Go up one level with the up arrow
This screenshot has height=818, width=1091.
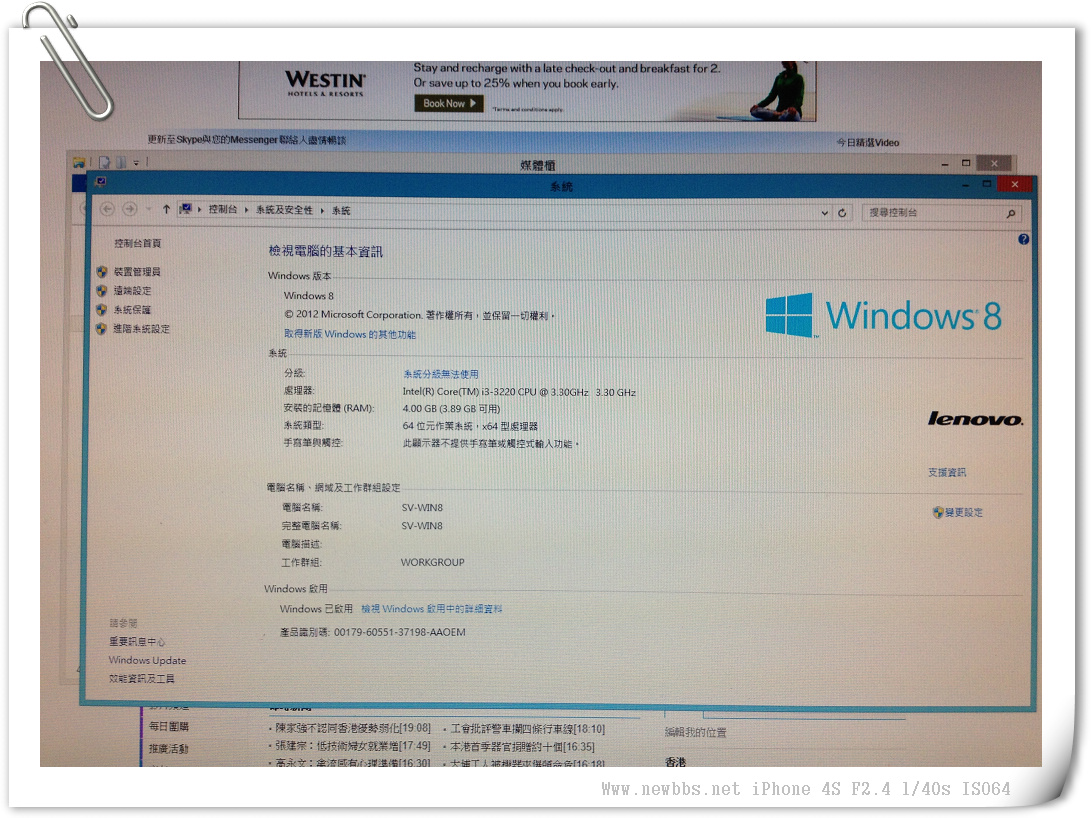coord(166,210)
